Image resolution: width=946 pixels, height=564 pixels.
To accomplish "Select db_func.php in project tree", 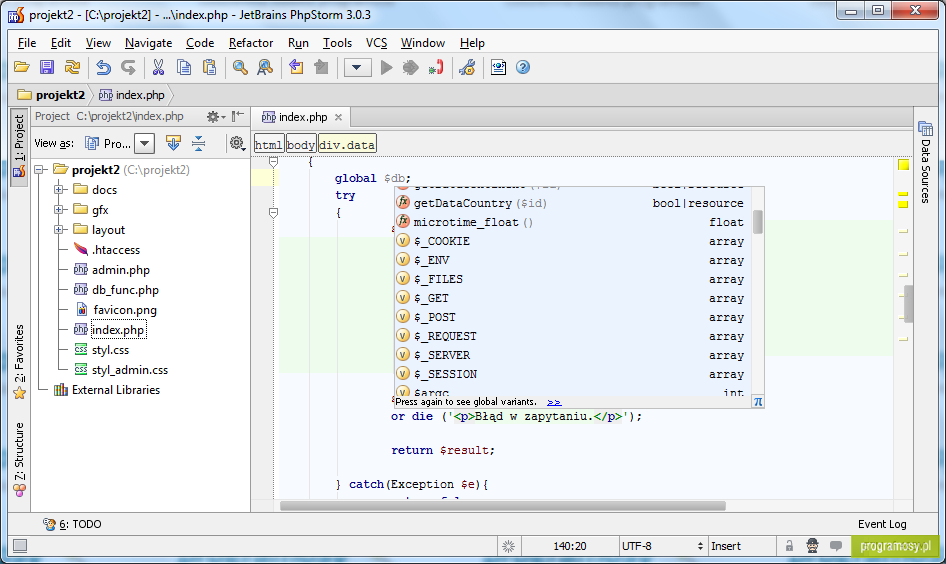I will 125,290.
